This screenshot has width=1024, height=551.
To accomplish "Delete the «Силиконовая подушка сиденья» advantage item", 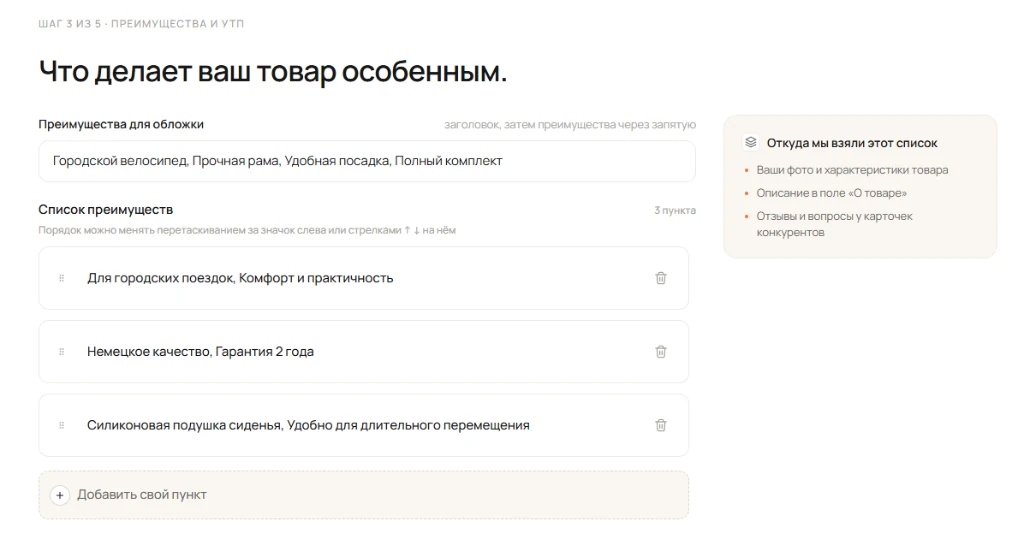I will pyautogui.click(x=661, y=426).
